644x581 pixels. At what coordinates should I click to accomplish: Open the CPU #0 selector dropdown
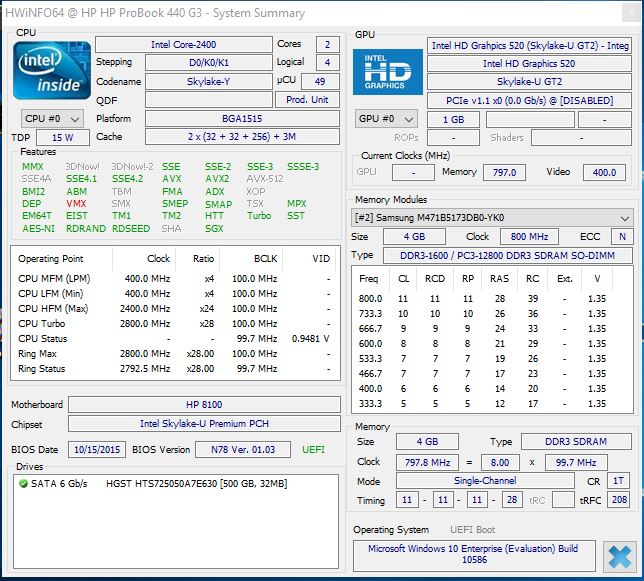(x=52, y=119)
